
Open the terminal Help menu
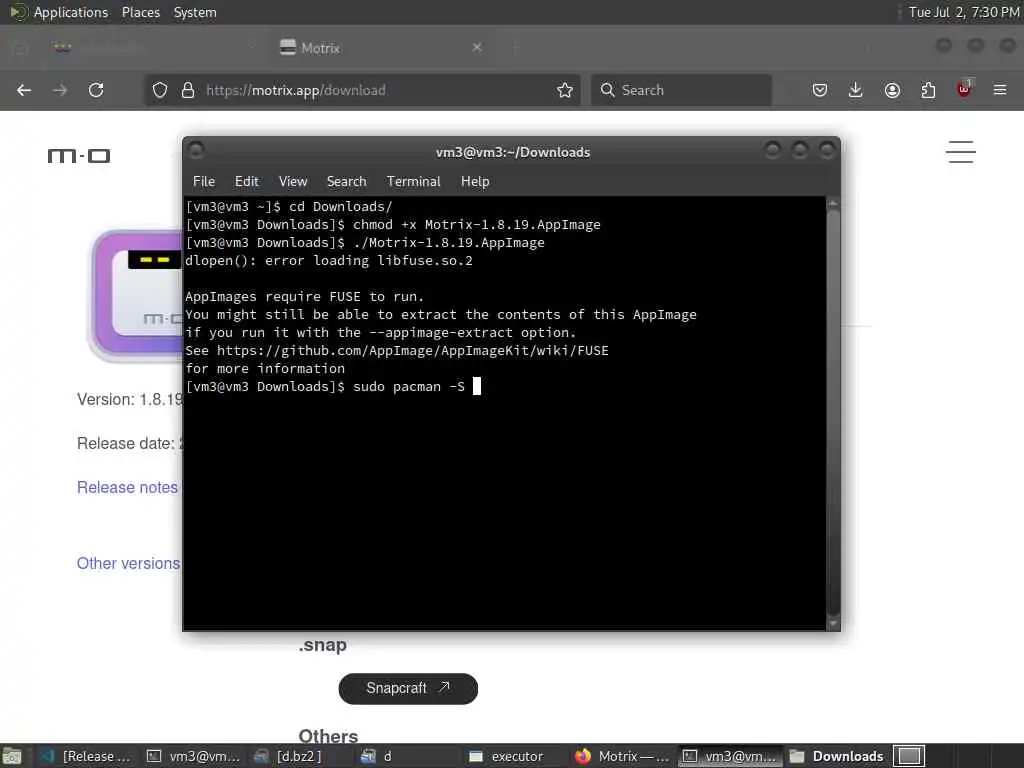[475, 182]
